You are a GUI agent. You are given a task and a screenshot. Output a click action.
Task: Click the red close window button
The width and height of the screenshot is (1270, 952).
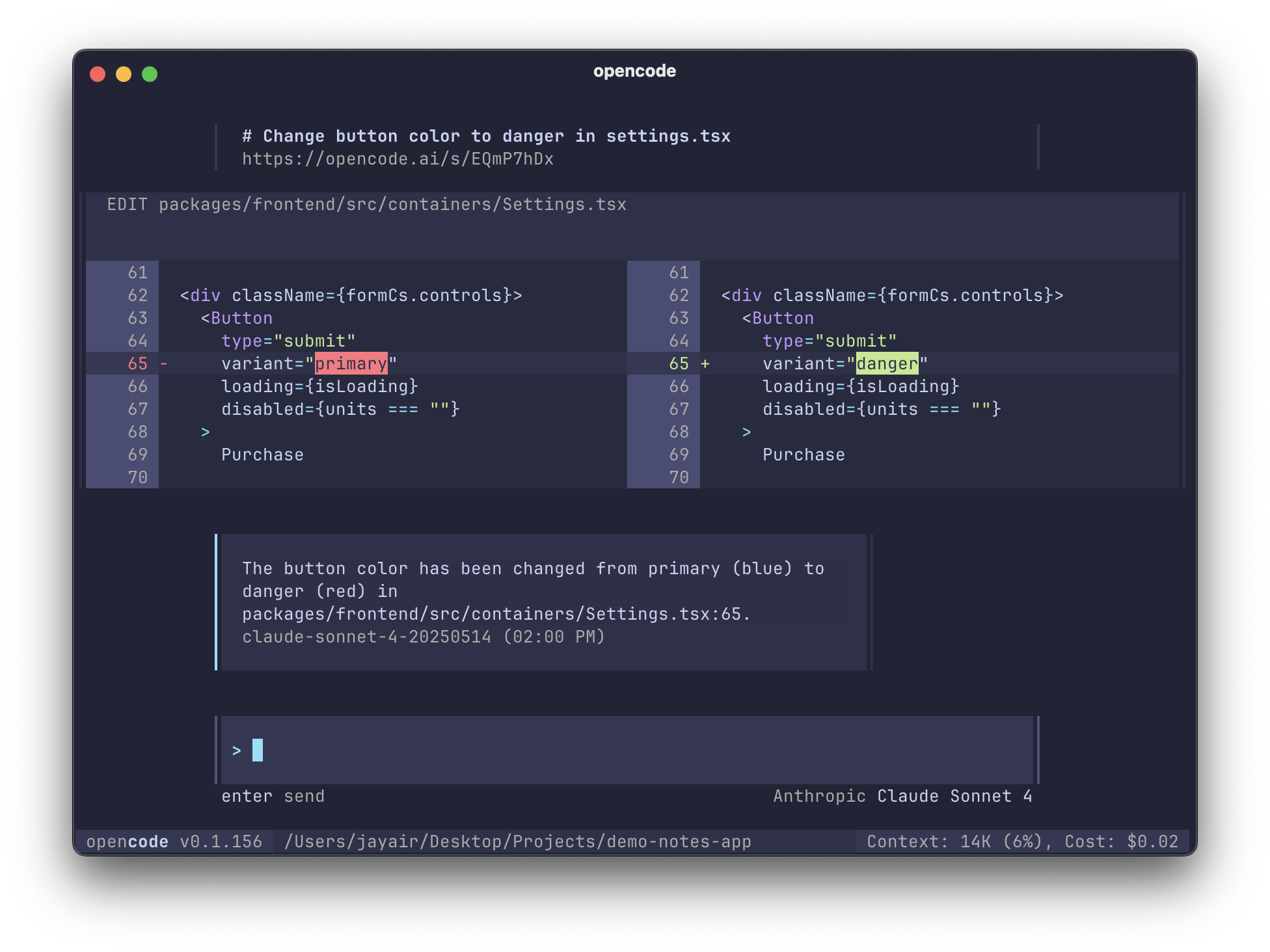point(98,74)
